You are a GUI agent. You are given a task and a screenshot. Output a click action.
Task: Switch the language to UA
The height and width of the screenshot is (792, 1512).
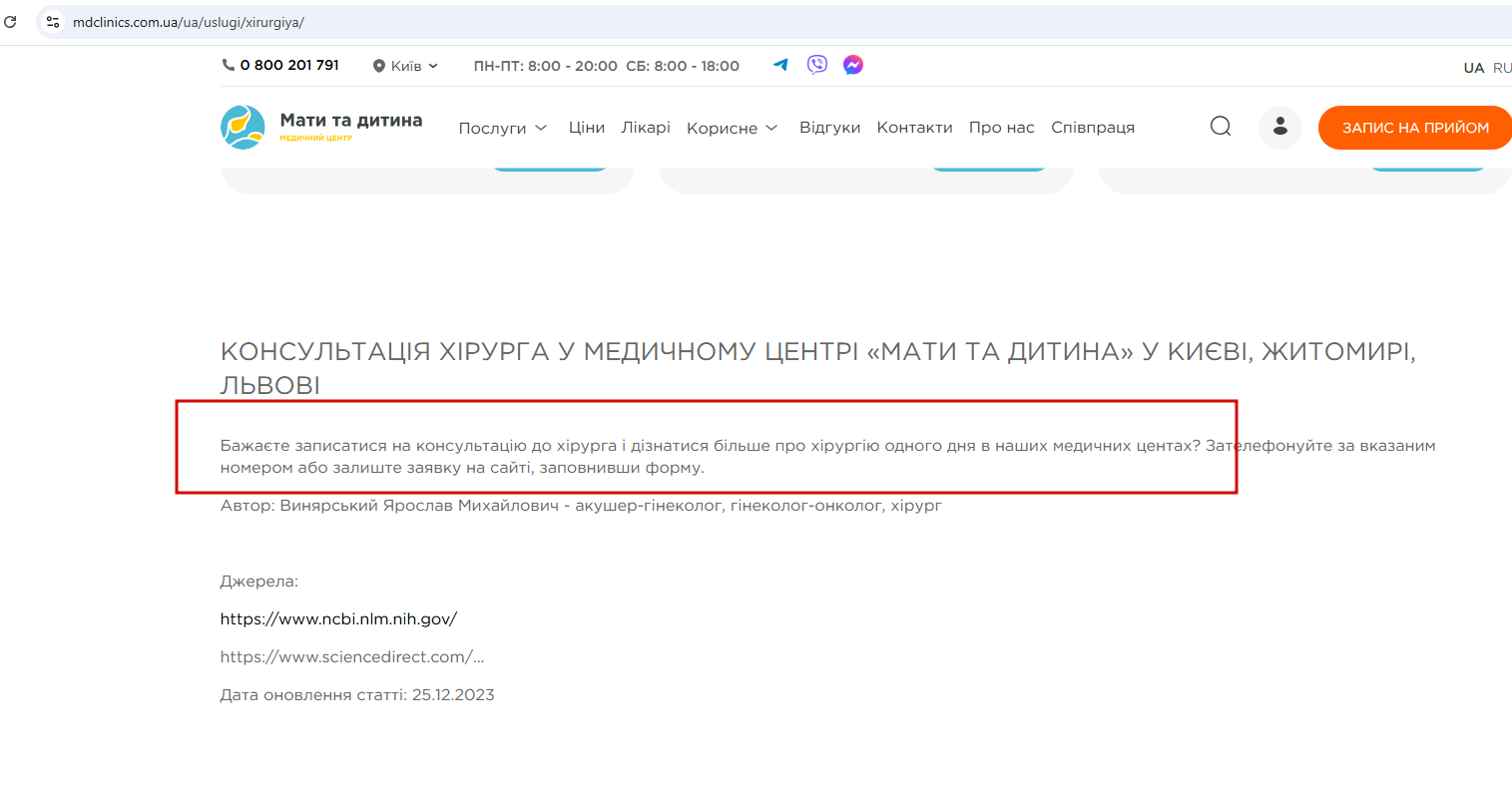coord(1474,68)
